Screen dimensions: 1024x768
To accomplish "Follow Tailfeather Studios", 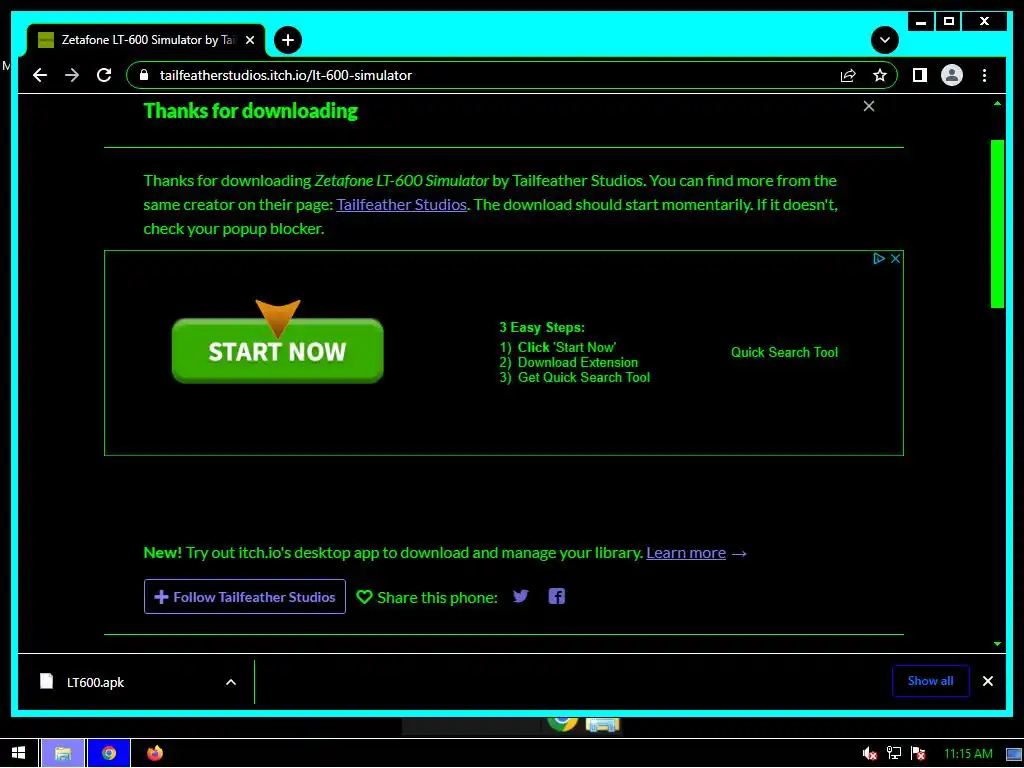I will pyautogui.click(x=245, y=596).
